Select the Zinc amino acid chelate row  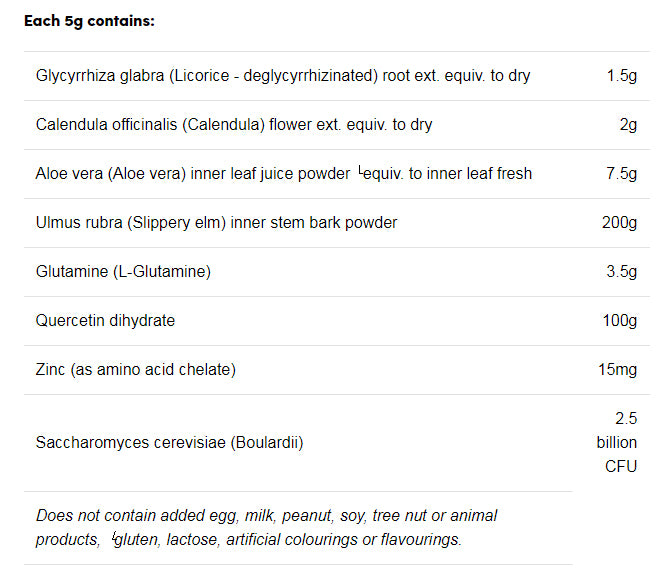pos(136,370)
